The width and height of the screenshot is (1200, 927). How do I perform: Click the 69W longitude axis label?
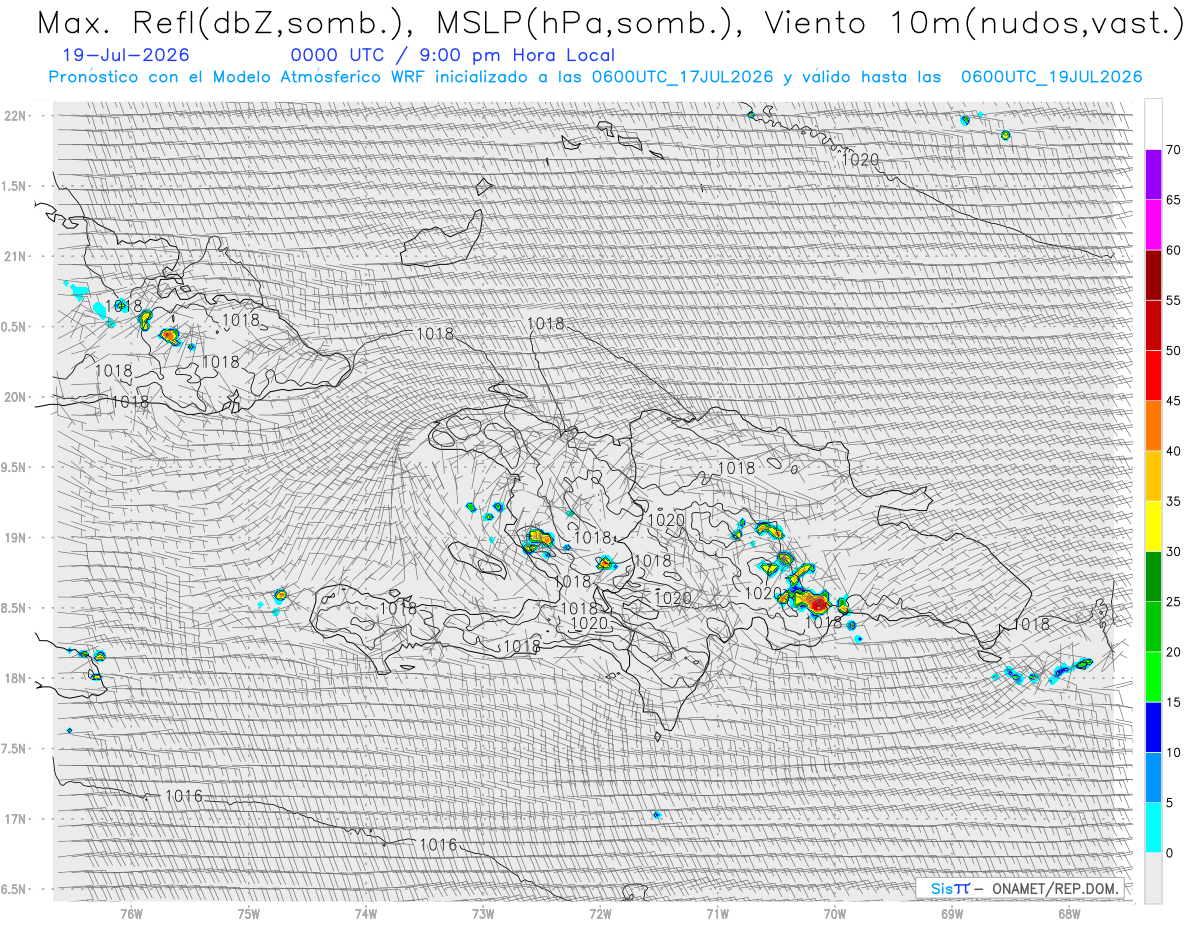click(x=952, y=914)
